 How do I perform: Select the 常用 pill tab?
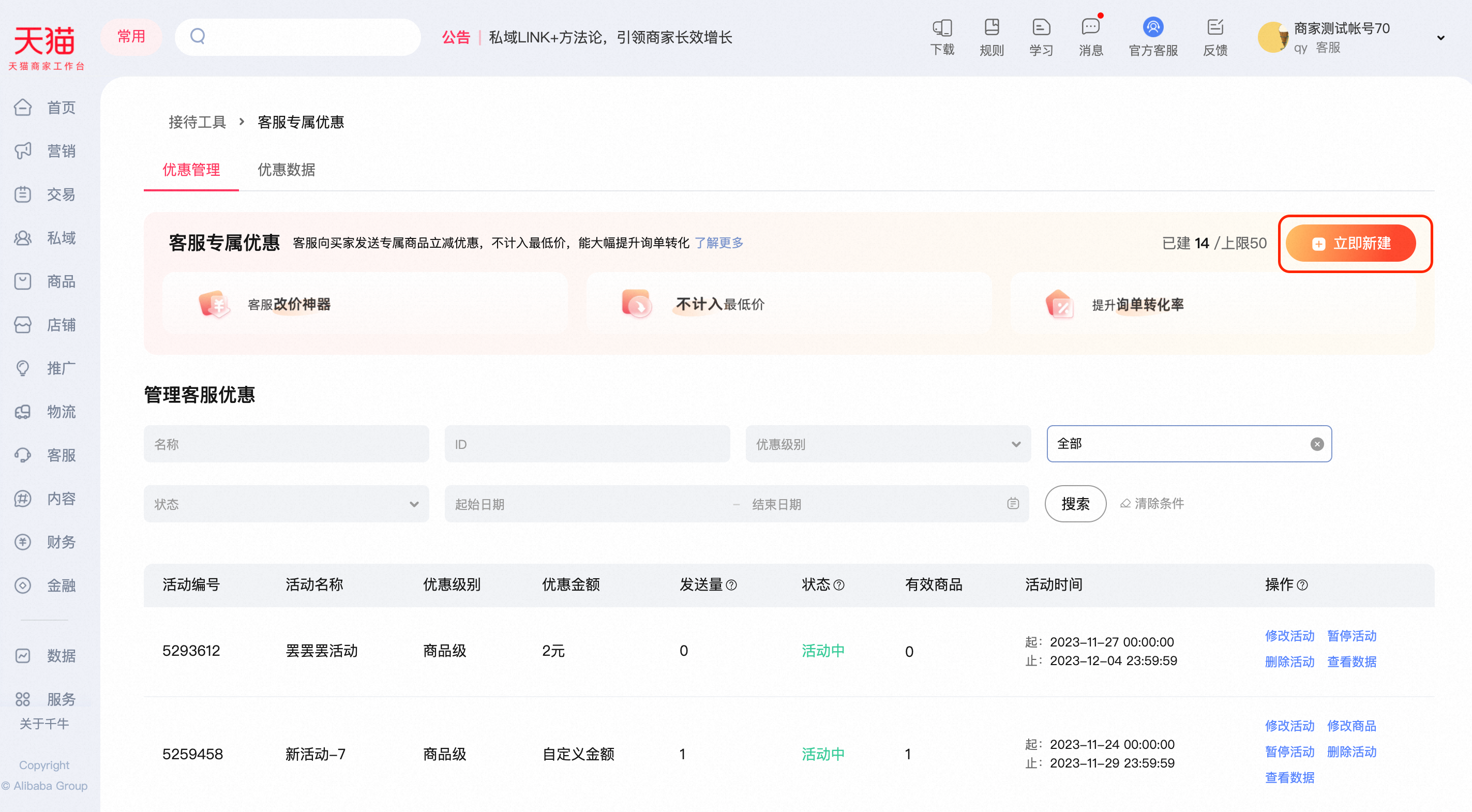click(x=131, y=37)
